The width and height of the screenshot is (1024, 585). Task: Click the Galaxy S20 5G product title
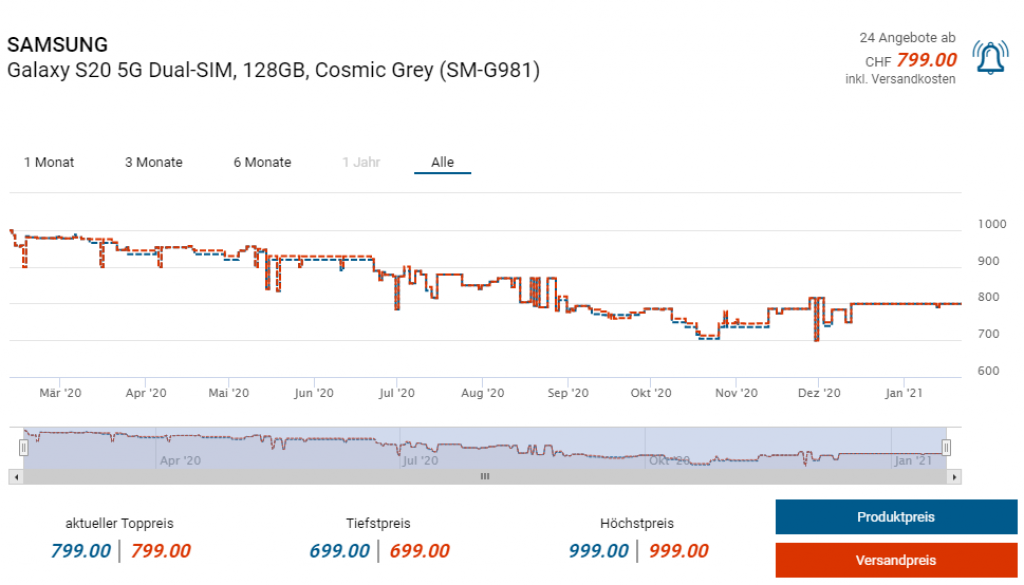click(273, 72)
